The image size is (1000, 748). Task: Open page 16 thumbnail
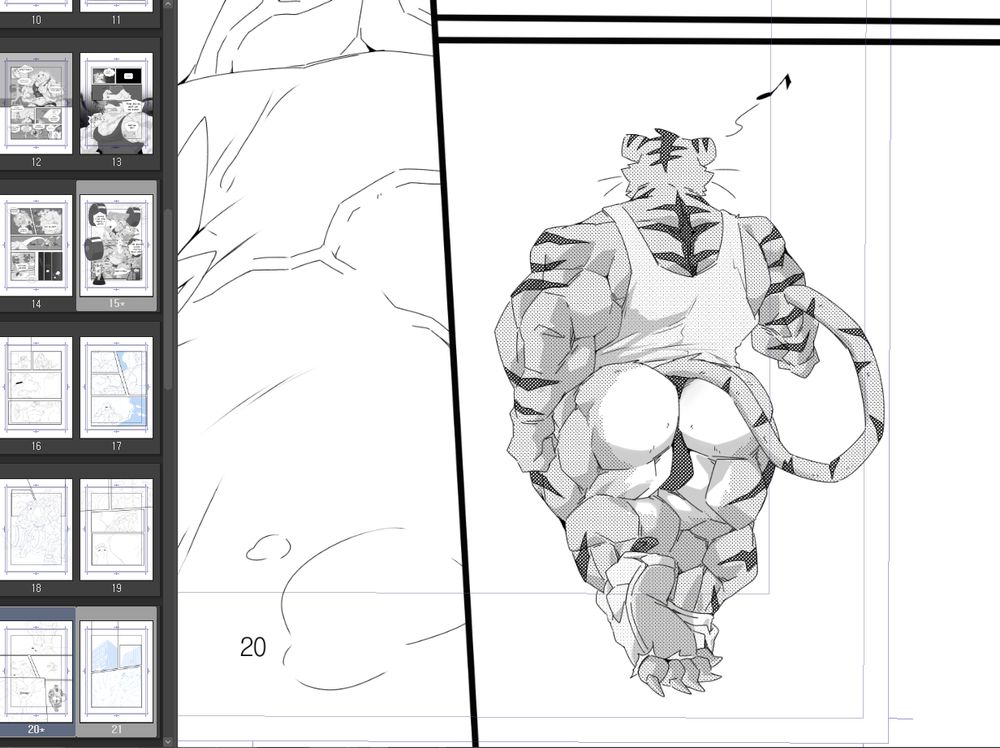36,388
